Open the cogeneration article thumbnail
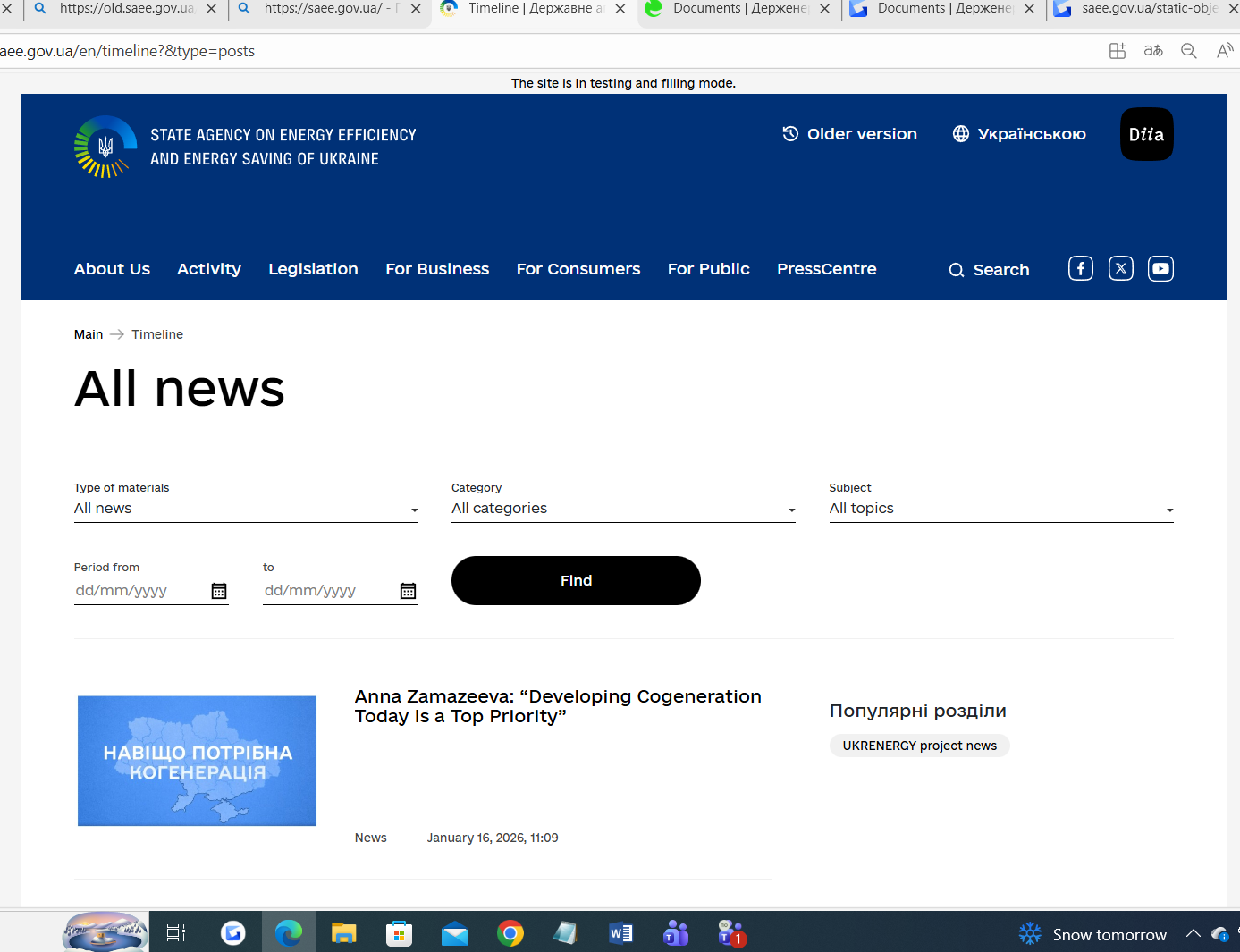Image resolution: width=1240 pixels, height=952 pixels. [197, 761]
